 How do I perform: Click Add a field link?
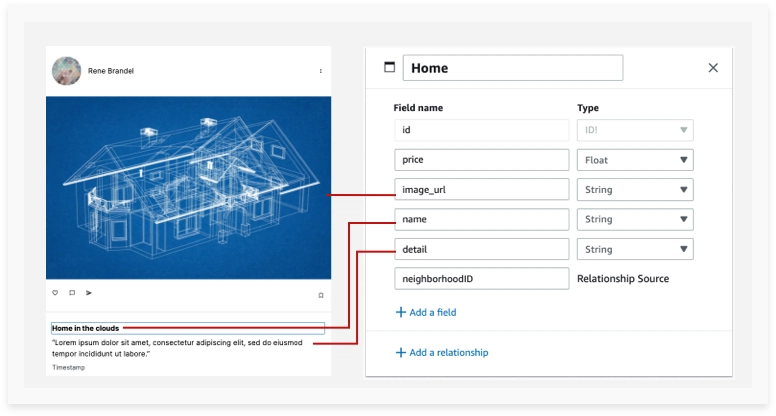point(426,312)
